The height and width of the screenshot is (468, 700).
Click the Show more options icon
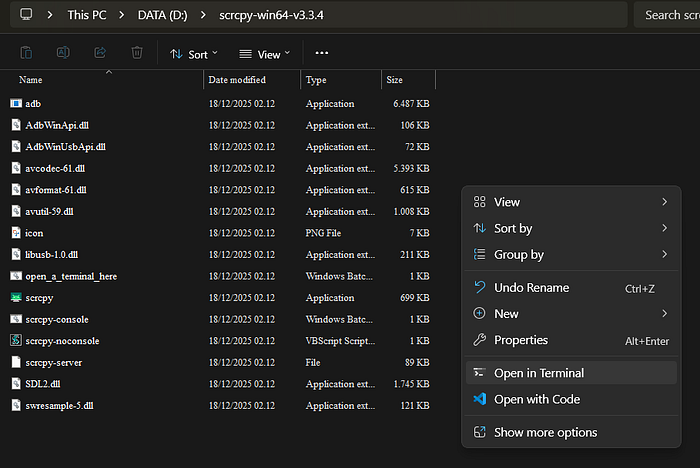479,432
